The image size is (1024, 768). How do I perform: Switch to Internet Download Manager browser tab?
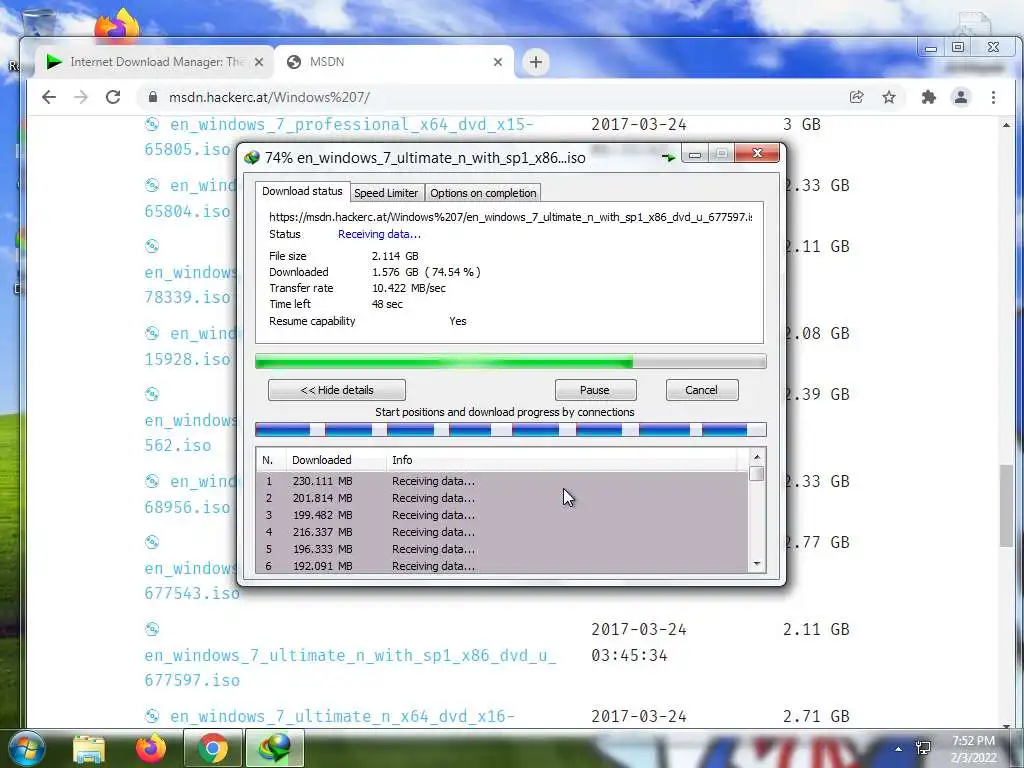[155, 62]
